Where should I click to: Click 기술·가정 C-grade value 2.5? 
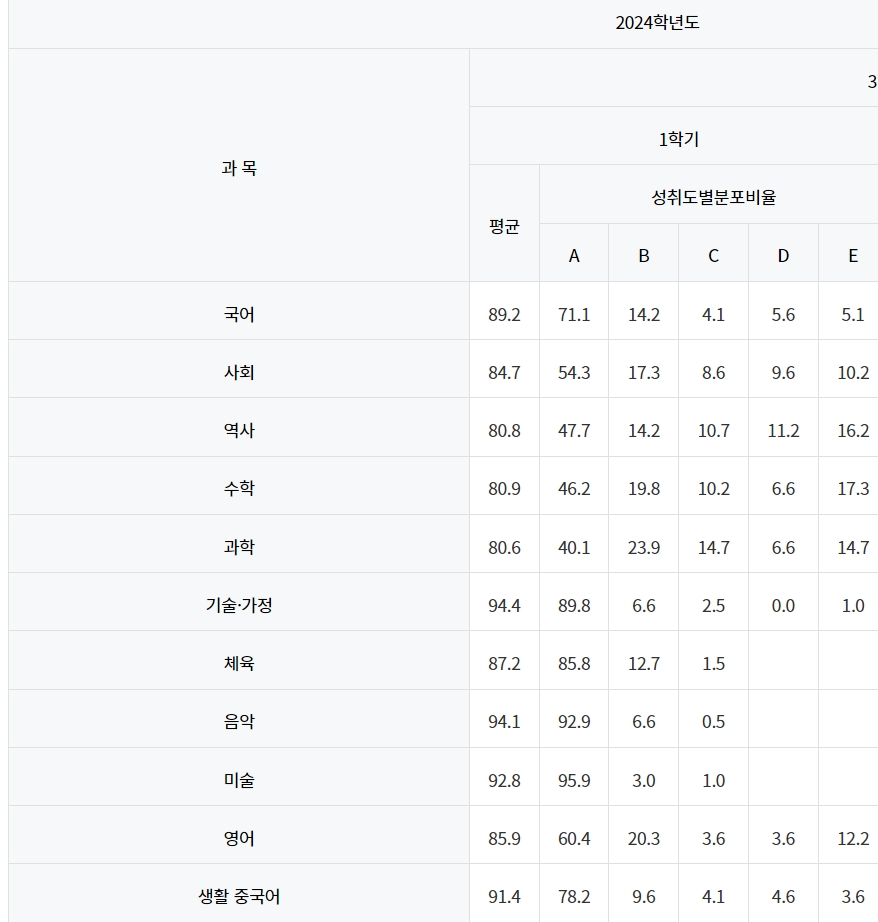pyautogui.click(x=713, y=606)
